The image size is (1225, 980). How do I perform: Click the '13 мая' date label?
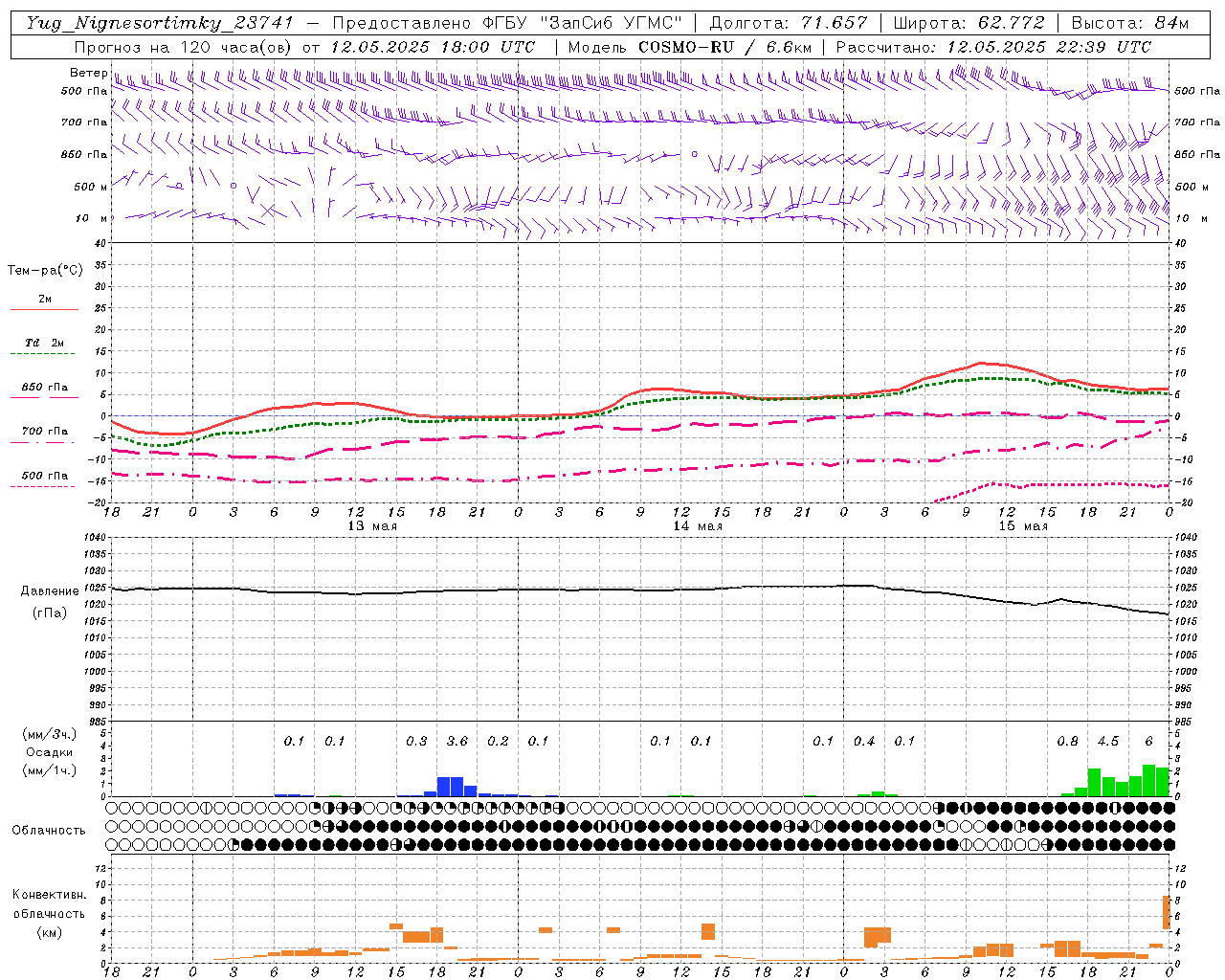coord(371,526)
